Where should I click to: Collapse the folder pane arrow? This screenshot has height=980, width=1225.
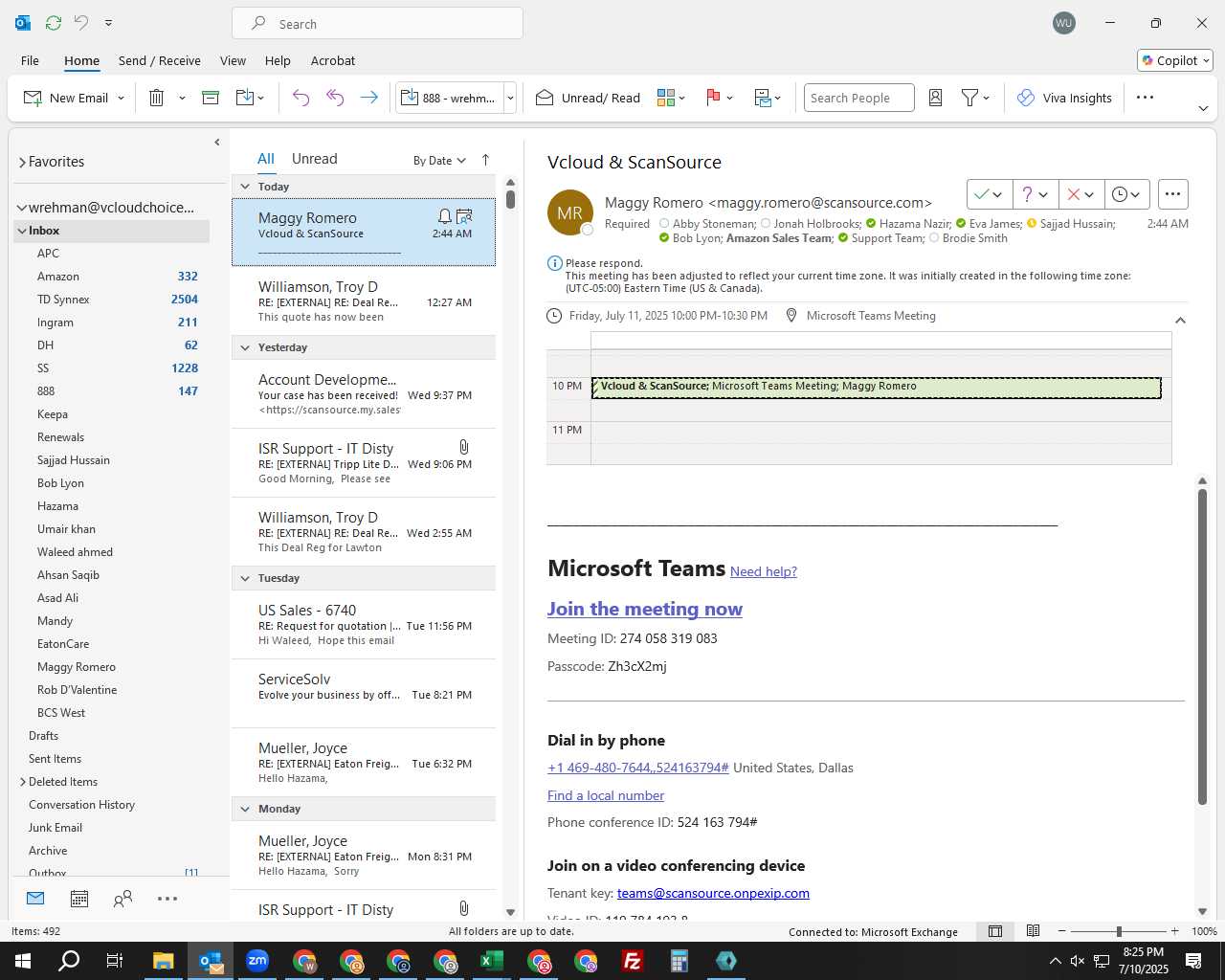click(217, 143)
